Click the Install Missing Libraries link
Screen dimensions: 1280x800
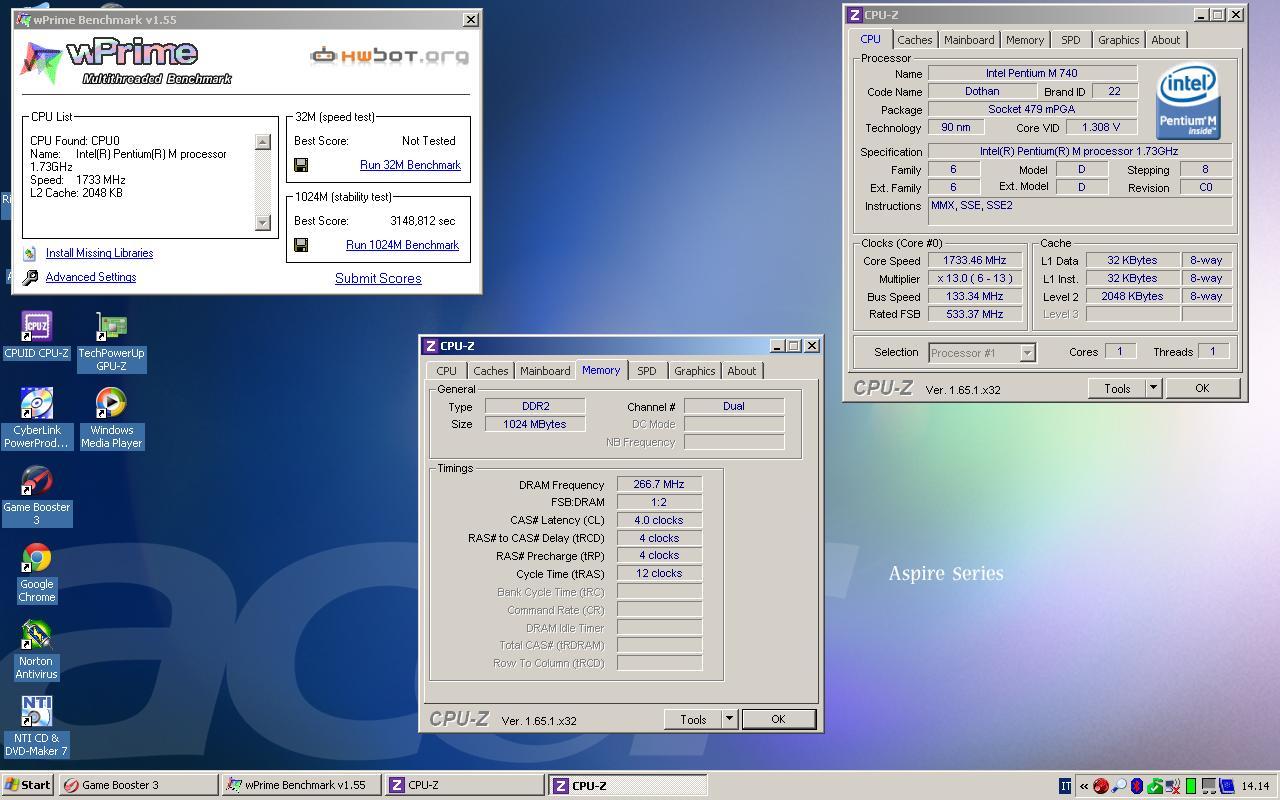click(x=99, y=253)
